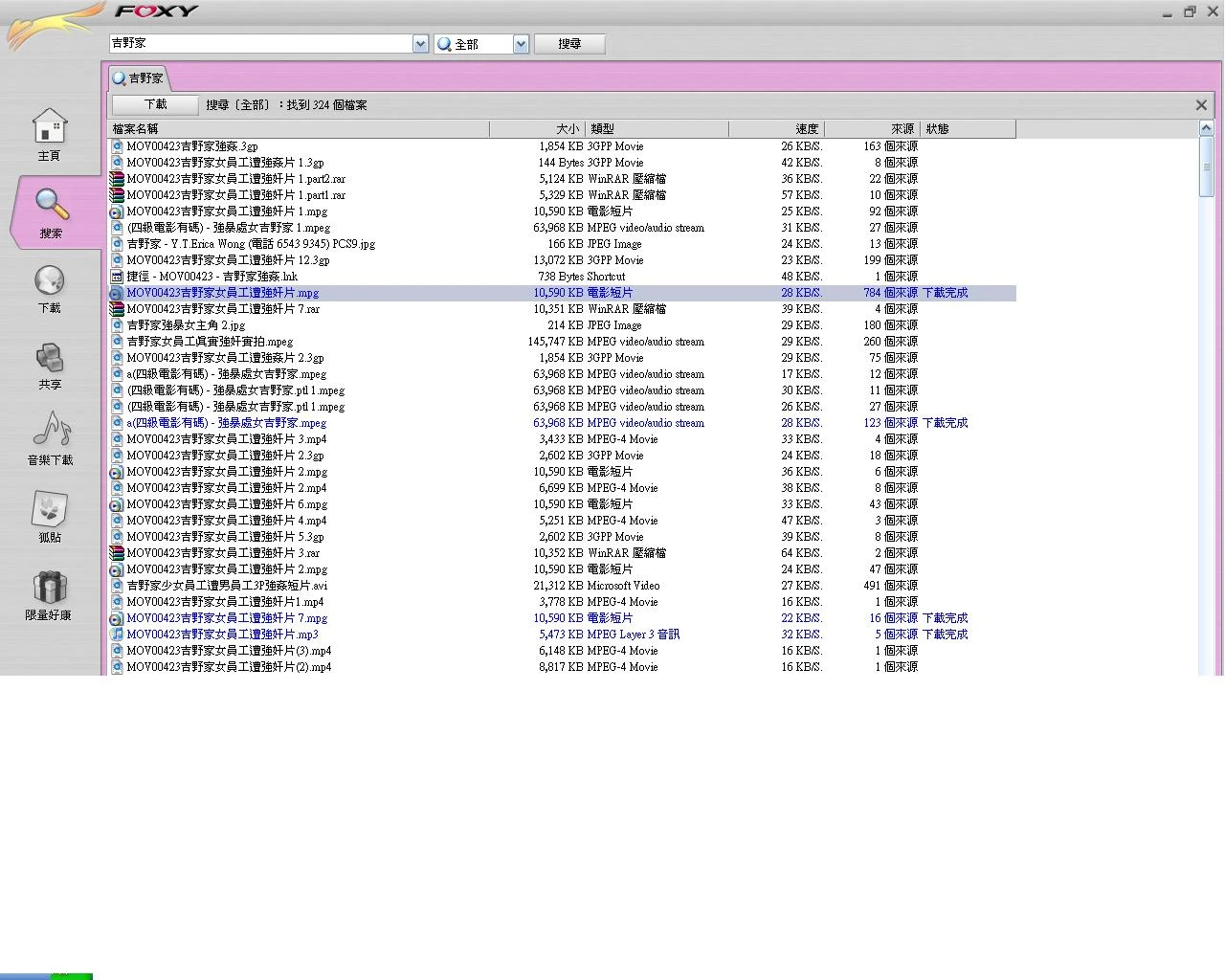Sort results by 狀態 column header
The height and width of the screenshot is (980, 1225).
[x=968, y=129]
